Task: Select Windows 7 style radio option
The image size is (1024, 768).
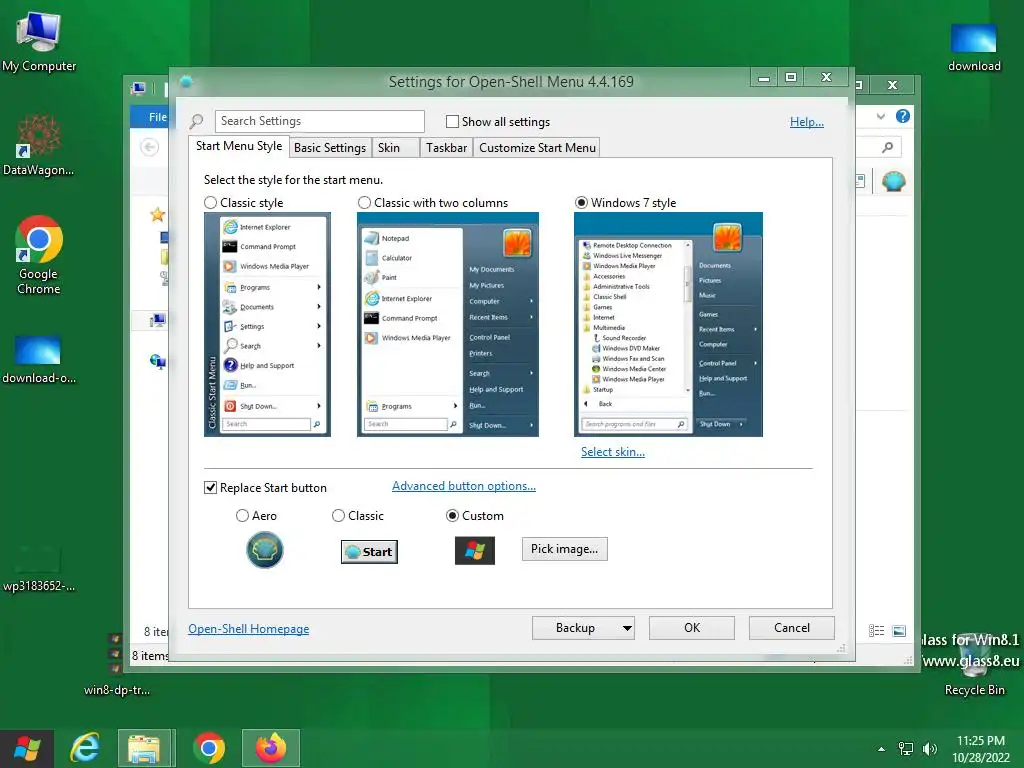Action: (x=581, y=203)
